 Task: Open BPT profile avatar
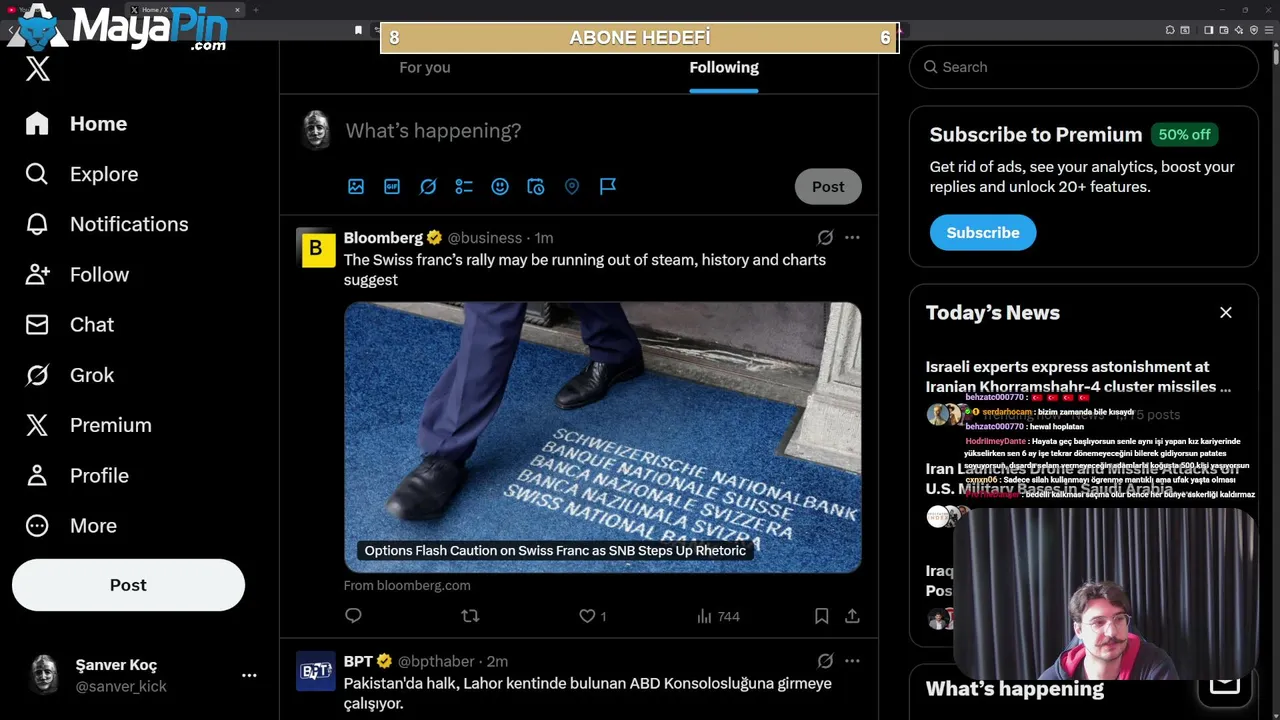tap(316, 671)
